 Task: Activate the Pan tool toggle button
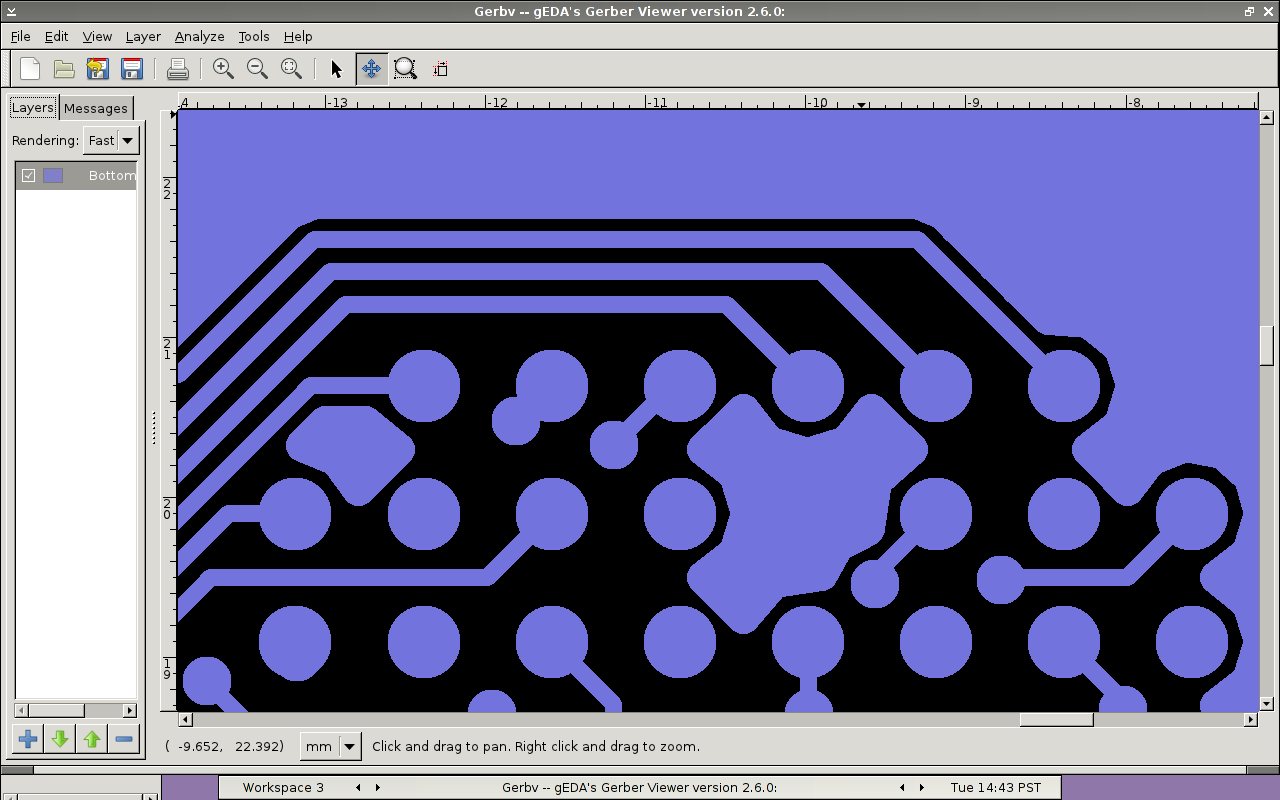tap(371, 69)
